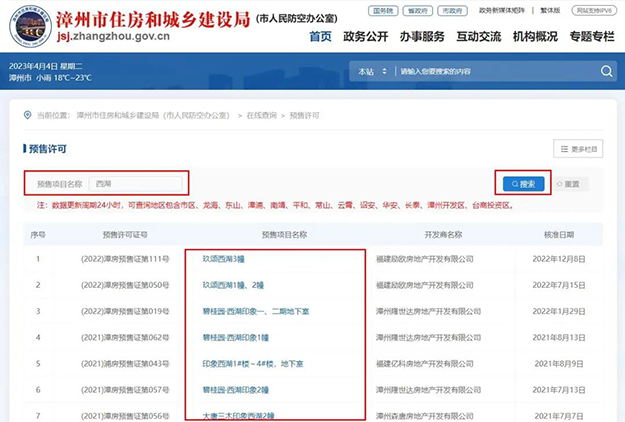
Task: Open the 更多栏目 button
Action: click(x=578, y=149)
